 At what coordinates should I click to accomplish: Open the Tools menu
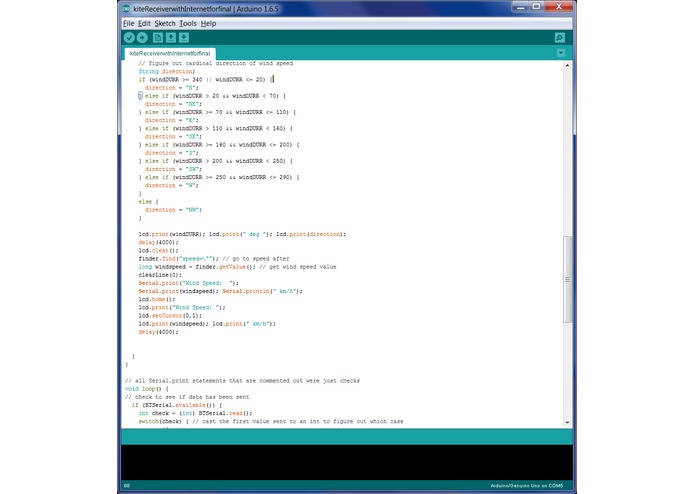[x=188, y=23]
